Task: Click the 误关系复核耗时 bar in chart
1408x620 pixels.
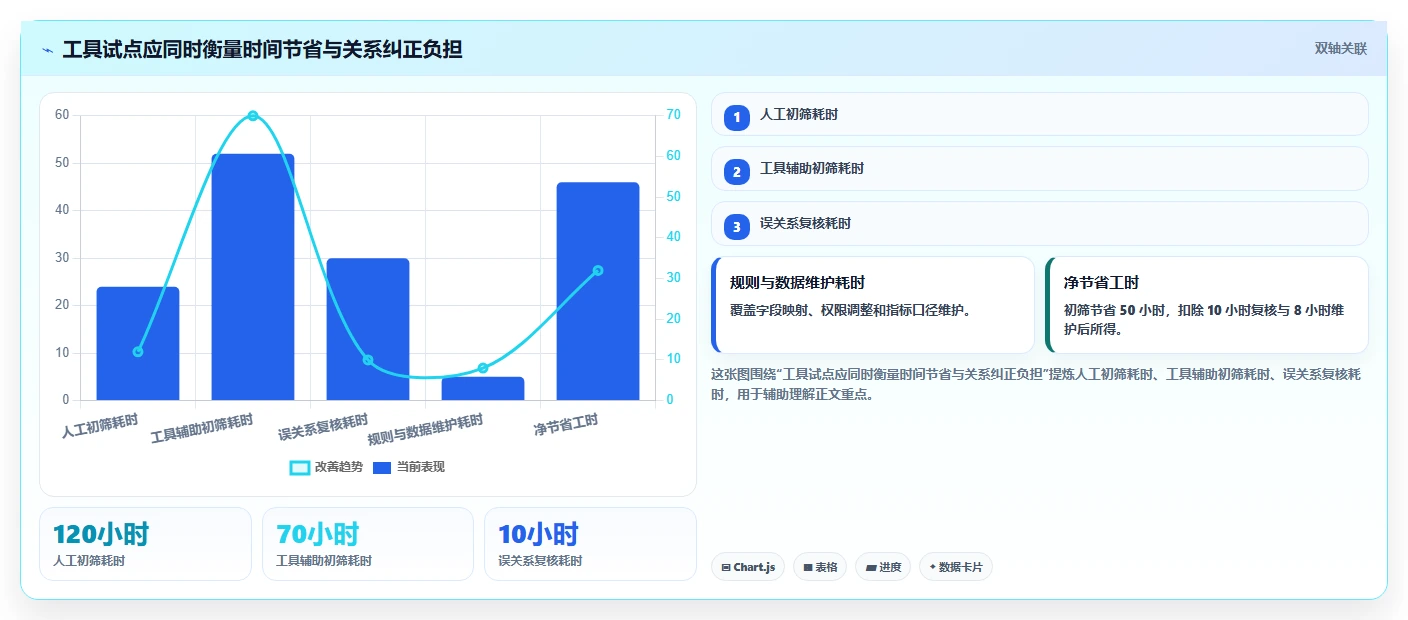Action: pos(368,329)
